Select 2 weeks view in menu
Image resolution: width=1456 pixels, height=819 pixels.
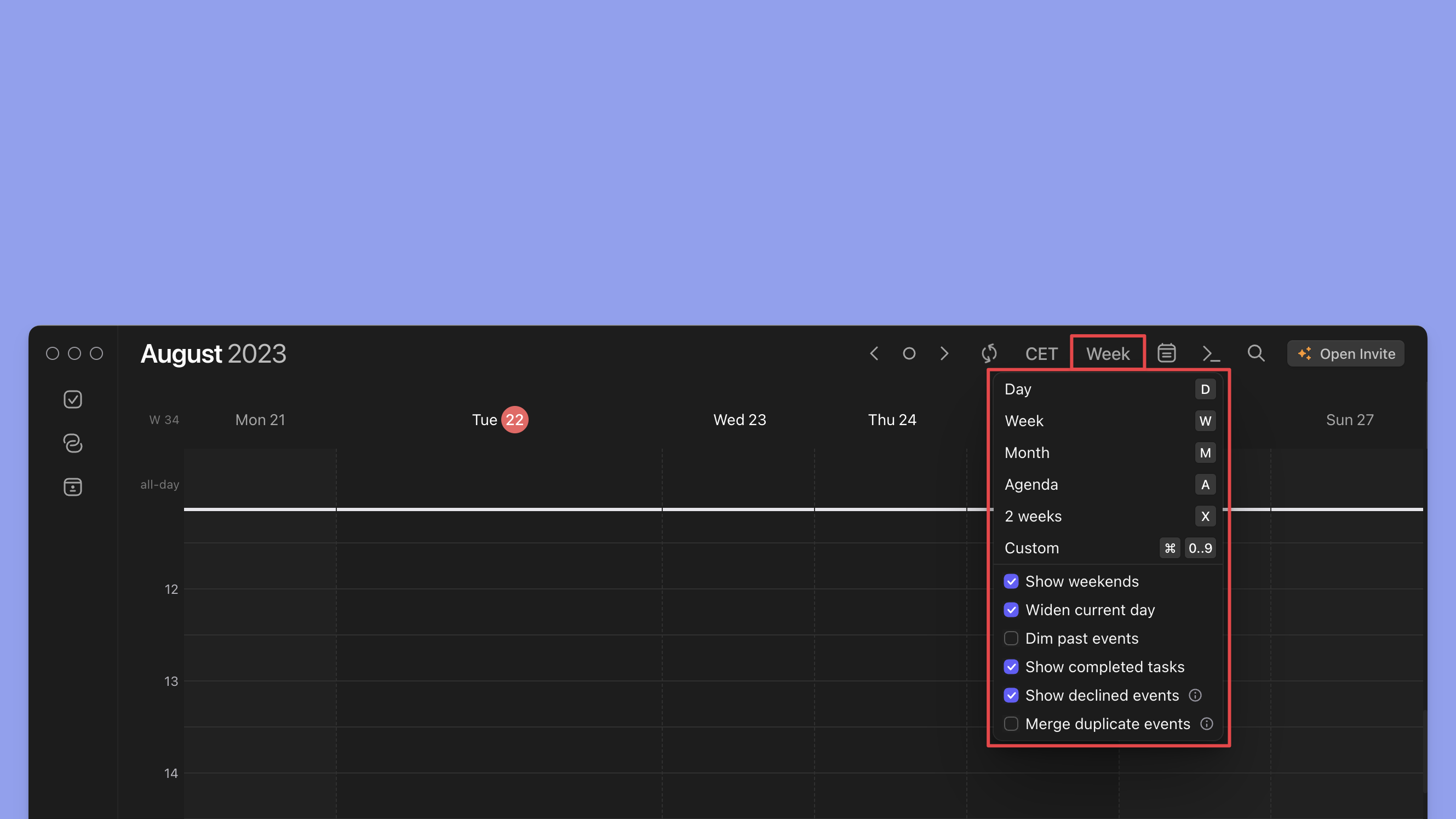click(x=1108, y=516)
